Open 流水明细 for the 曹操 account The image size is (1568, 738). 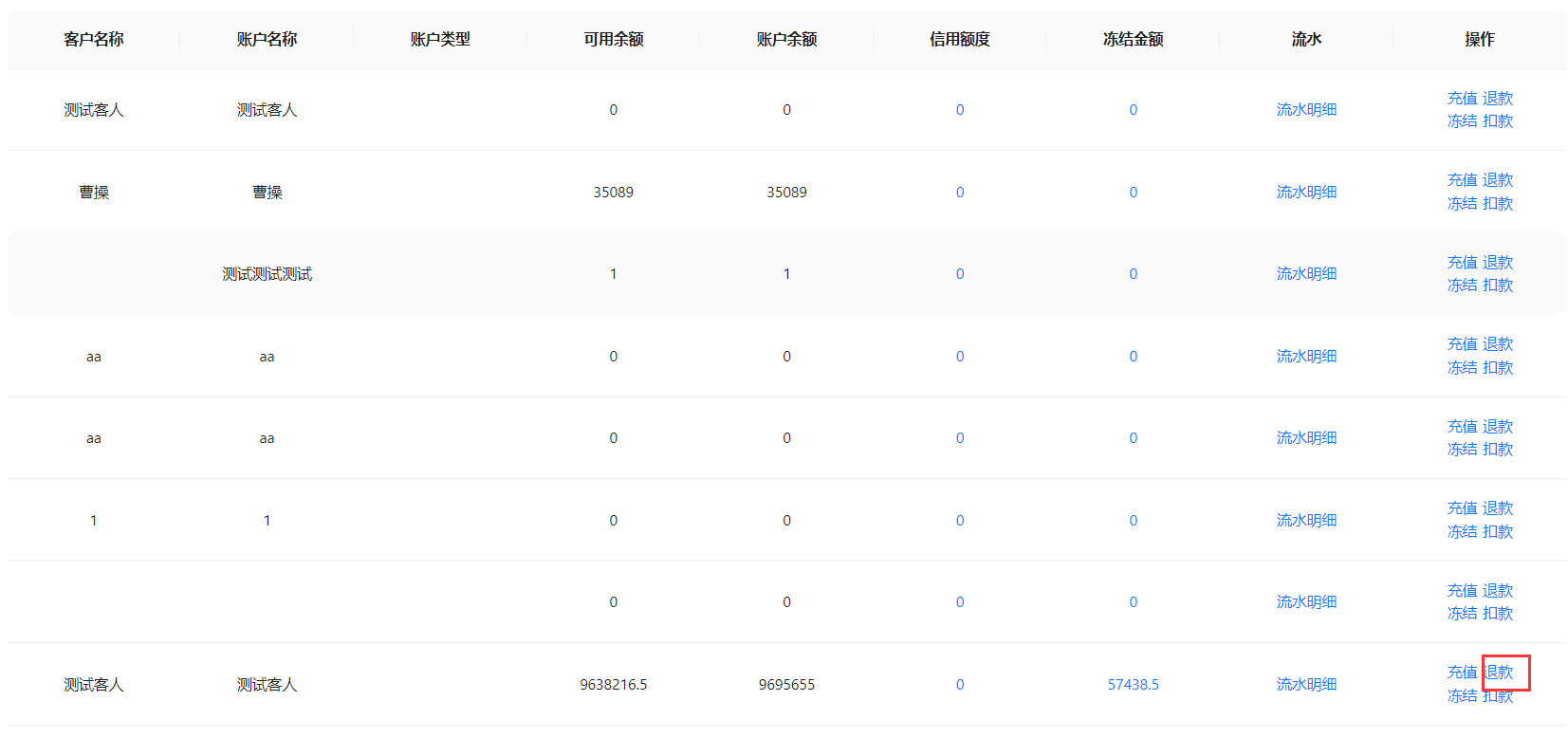[1306, 192]
